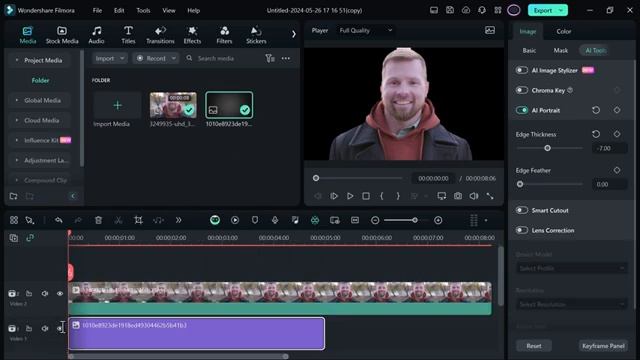Open the Effects library
Image resolution: width=640 pixels, height=360 pixels.
pyautogui.click(x=192, y=35)
